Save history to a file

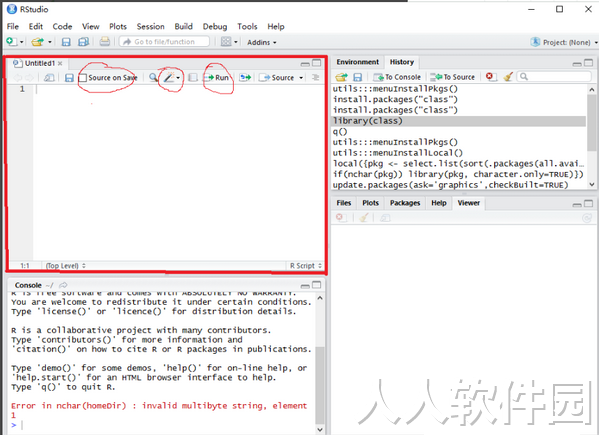(x=357, y=77)
